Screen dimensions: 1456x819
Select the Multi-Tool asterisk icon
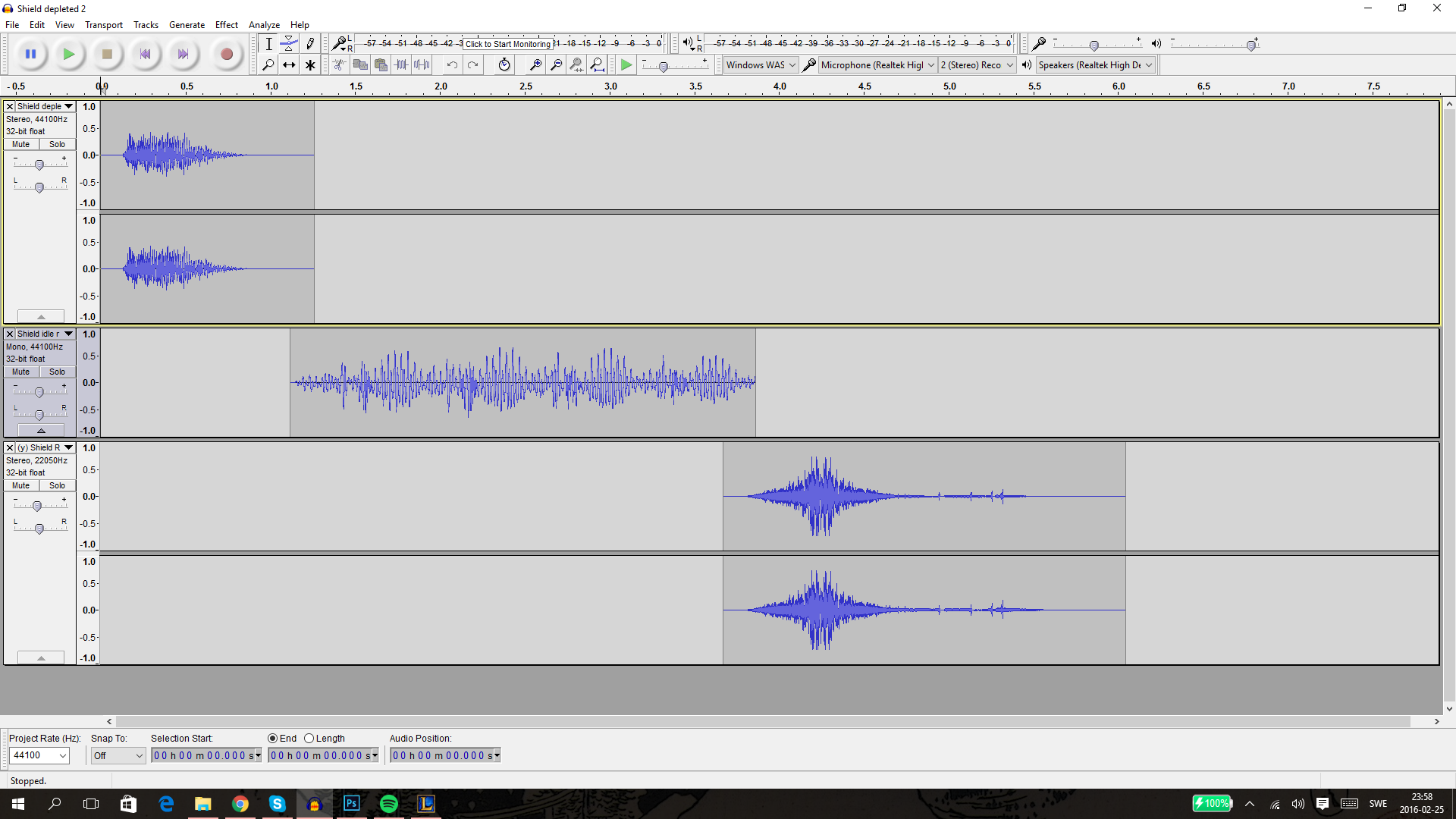click(x=310, y=65)
